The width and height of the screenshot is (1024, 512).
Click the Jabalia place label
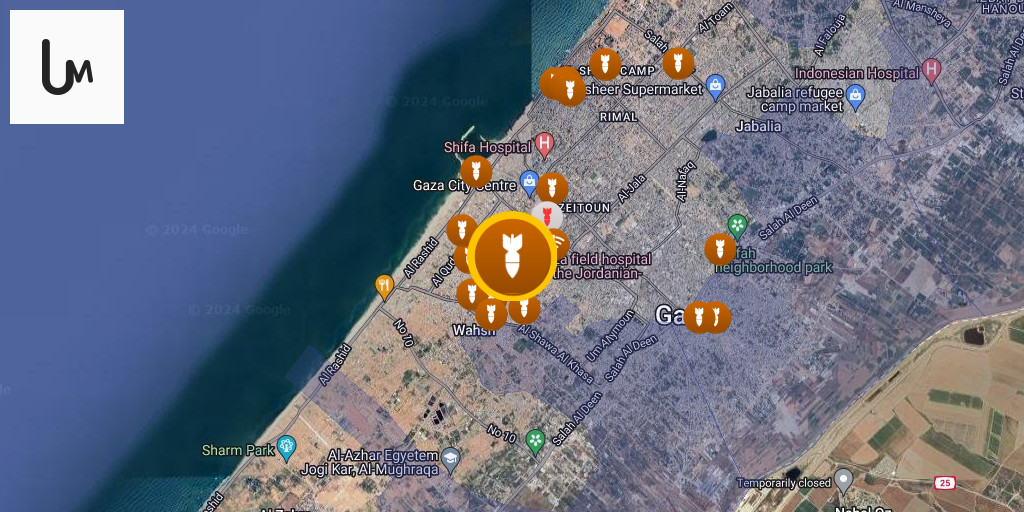pos(758,126)
